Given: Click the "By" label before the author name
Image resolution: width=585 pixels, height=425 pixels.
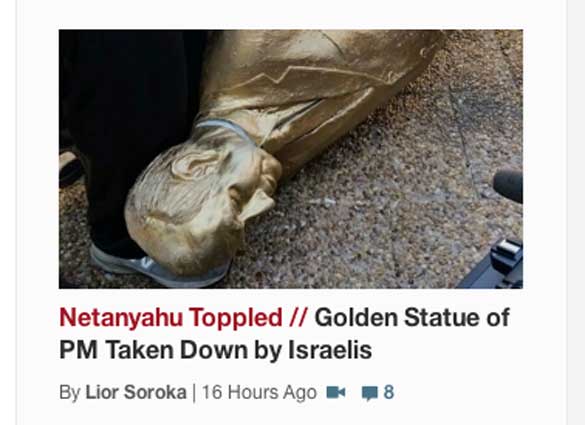Looking at the screenshot, I should (x=70, y=393).
